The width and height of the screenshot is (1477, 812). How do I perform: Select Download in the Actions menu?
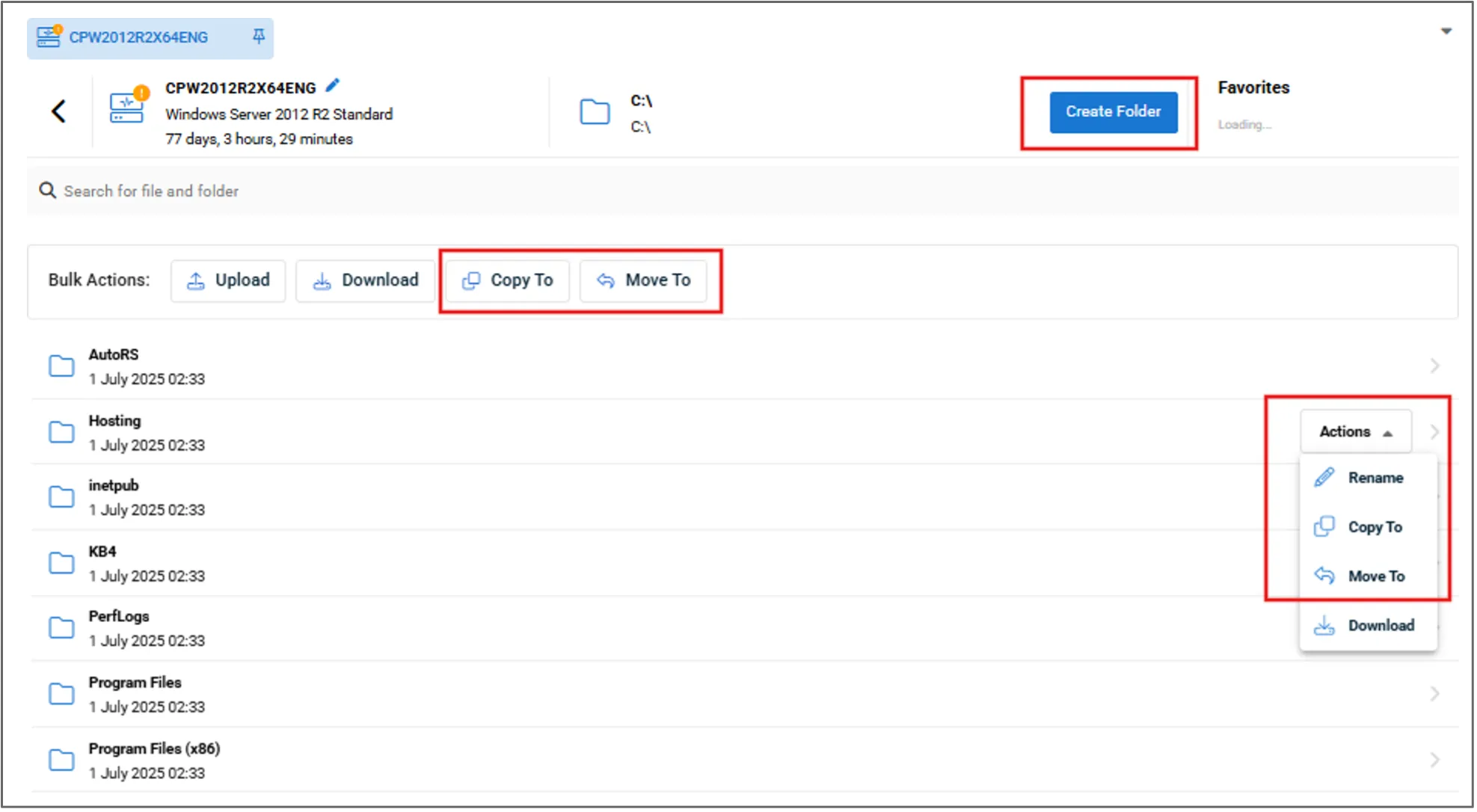[x=1380, y=625]
